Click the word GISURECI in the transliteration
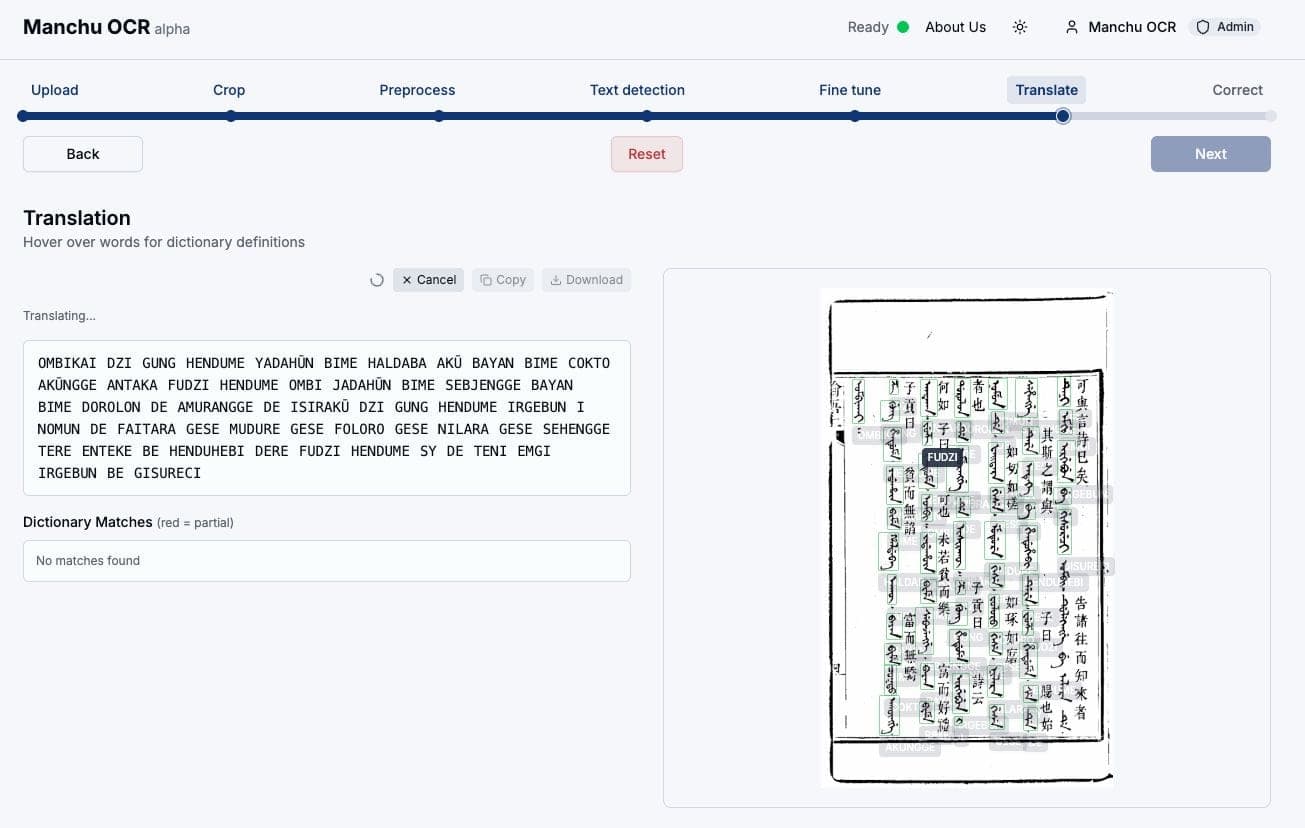The width and height of the screenshot is (1305, 828). [167, 473]
